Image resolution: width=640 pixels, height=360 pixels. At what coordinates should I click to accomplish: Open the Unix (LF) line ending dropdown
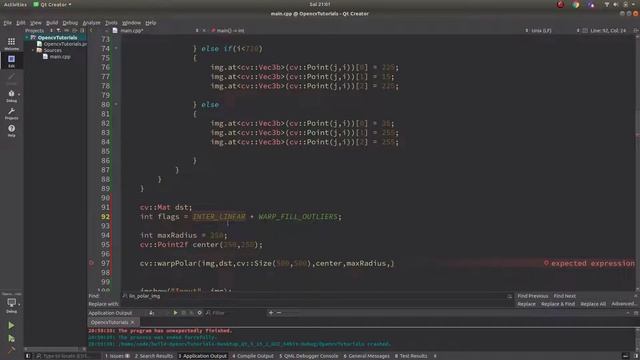[542, 30]
